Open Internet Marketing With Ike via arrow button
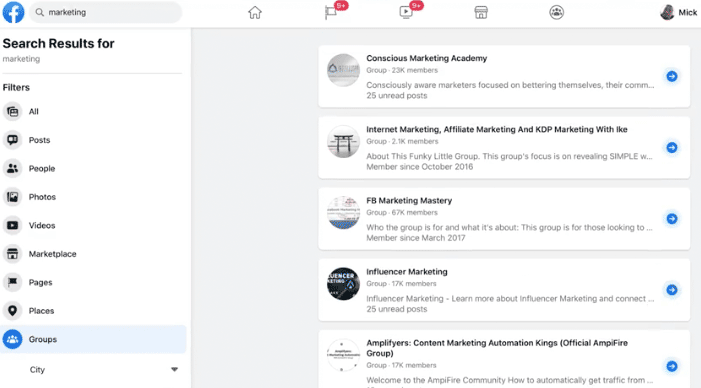Image resolution: width=701 pixels, height=388 pixels. (671, 148)
